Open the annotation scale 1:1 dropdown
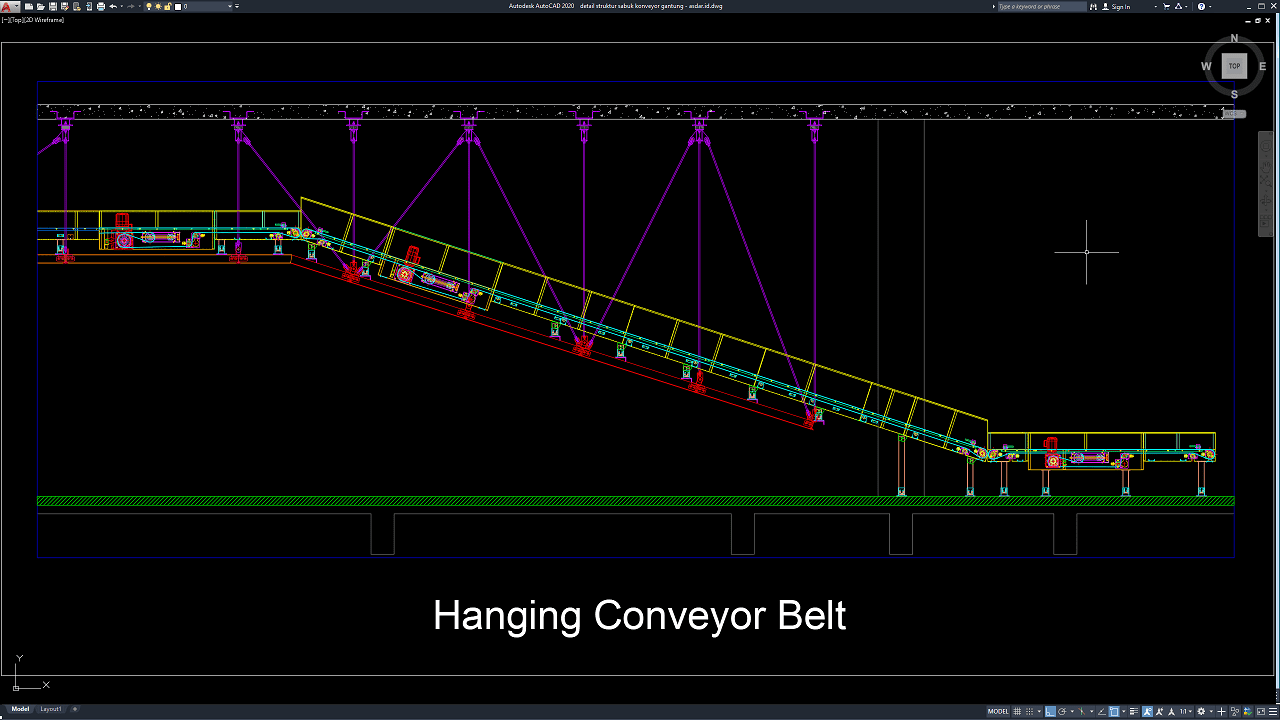The width and height of the screenshot is (1280, 720). click(x=1186, y=711)
